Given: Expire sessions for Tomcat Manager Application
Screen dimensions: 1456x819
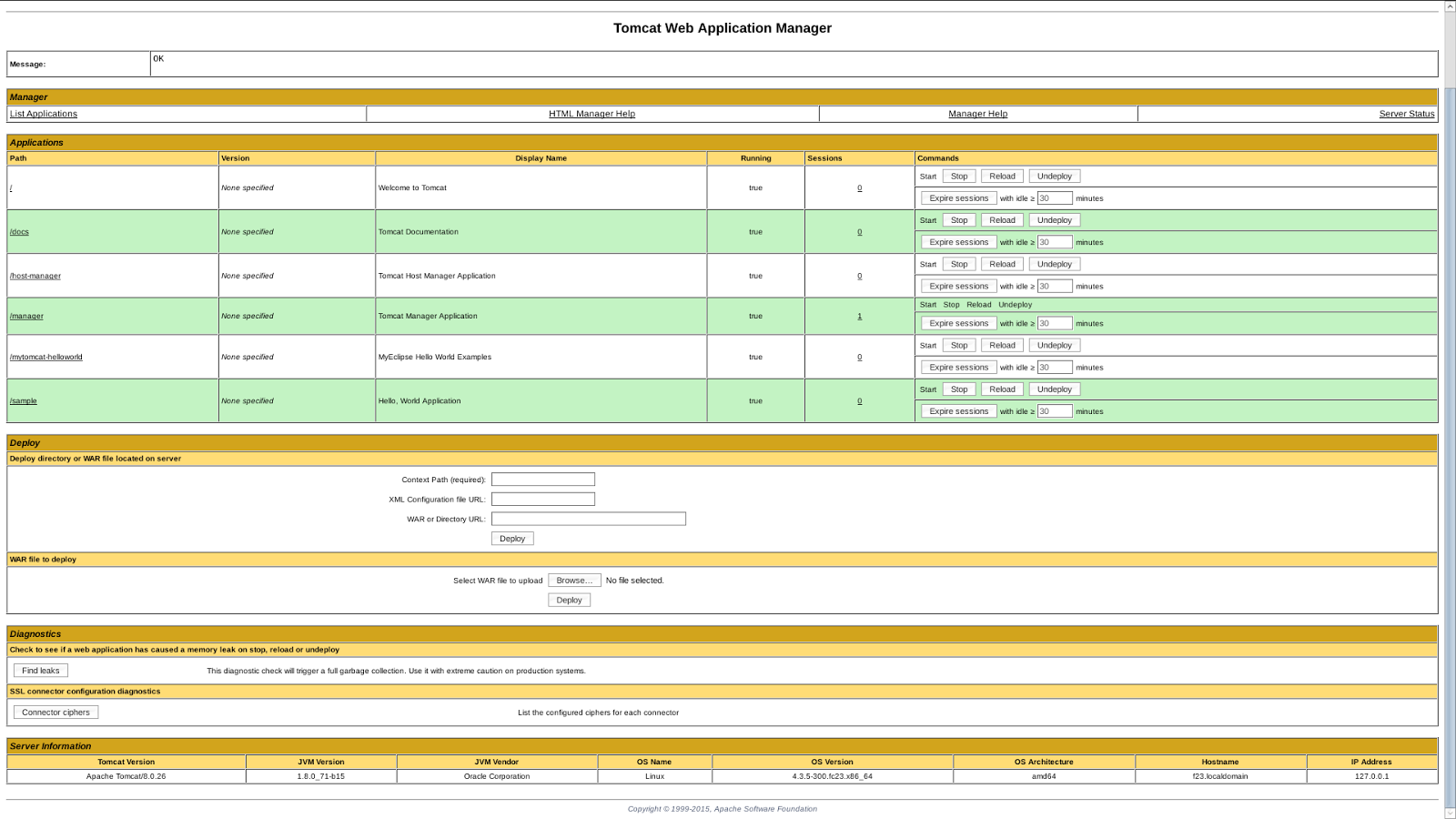Looking at the screenshot, I should click(958, 323).
